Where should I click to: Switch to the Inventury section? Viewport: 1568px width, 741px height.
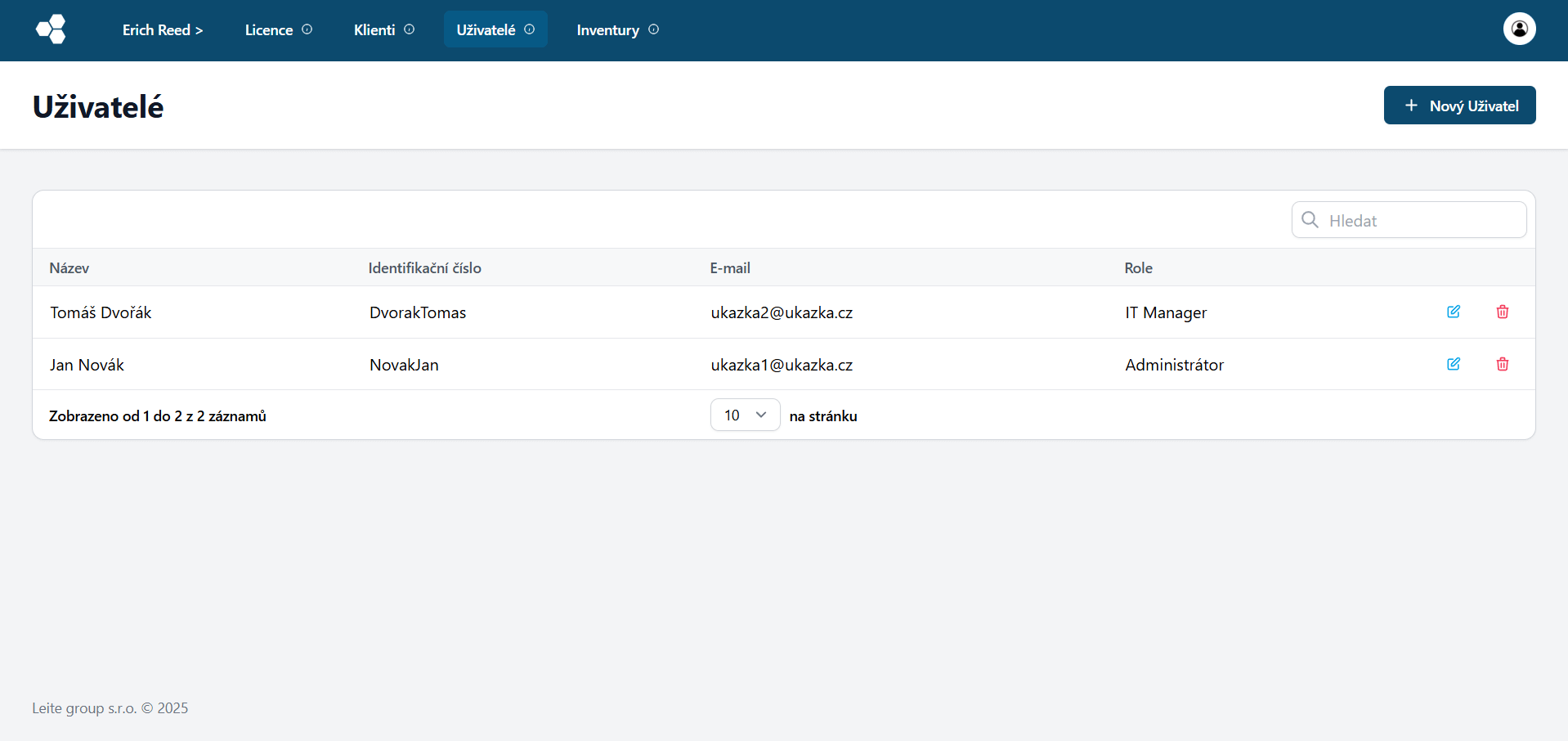607,30
